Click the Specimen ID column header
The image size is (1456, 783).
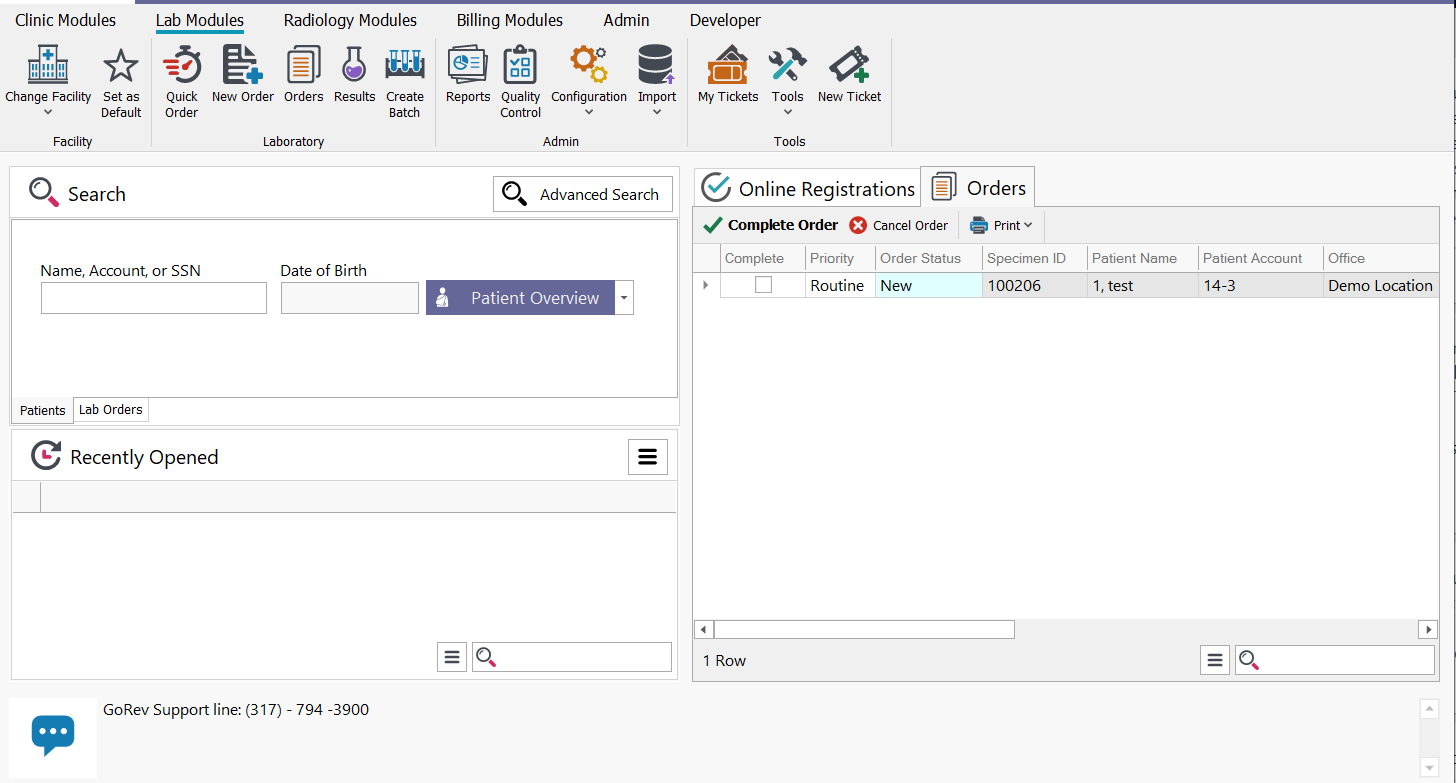click(1035, 258)
